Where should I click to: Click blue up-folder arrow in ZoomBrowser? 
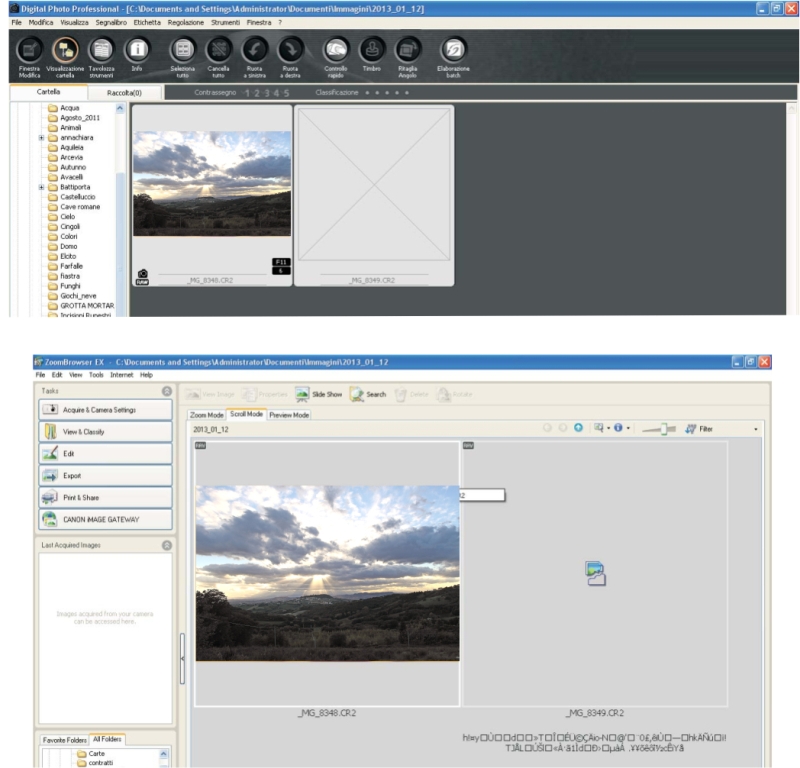pos(578,428)
